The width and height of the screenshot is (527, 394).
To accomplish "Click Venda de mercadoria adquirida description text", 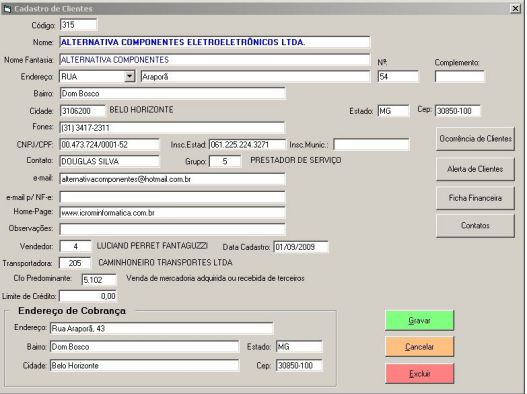I will 215,278.
